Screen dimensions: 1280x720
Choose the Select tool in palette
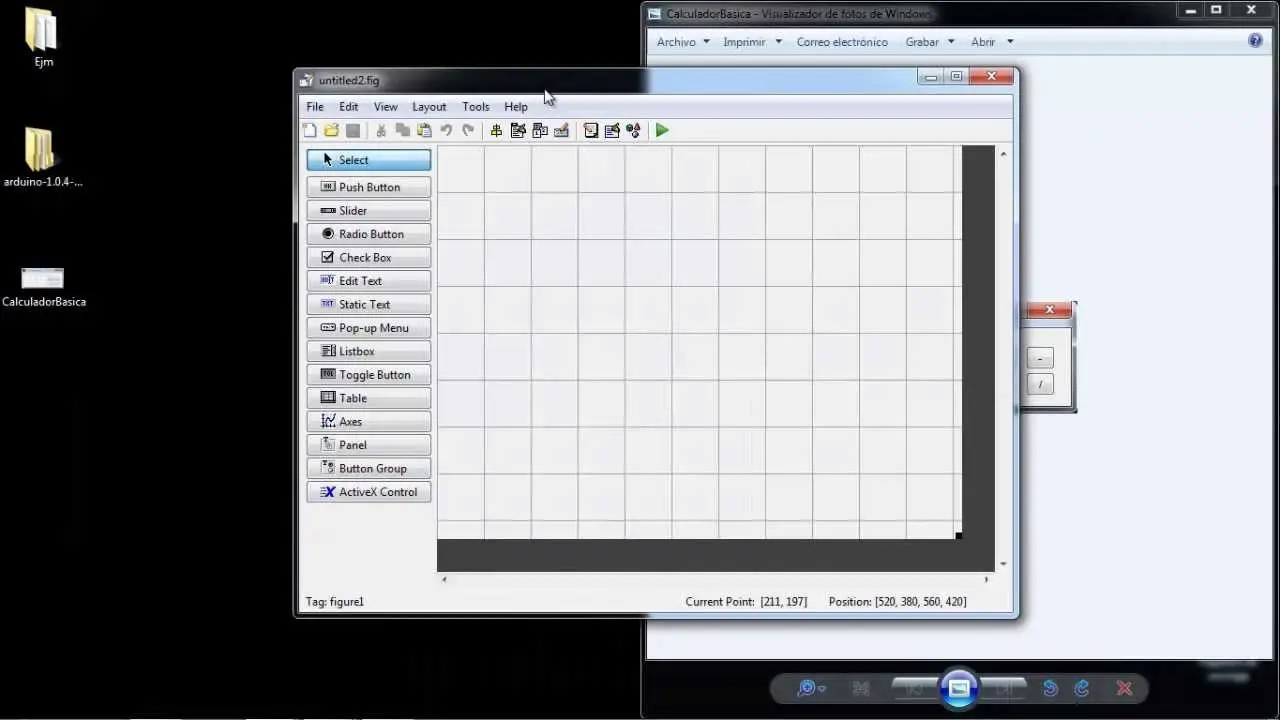(x=369, y=160)
